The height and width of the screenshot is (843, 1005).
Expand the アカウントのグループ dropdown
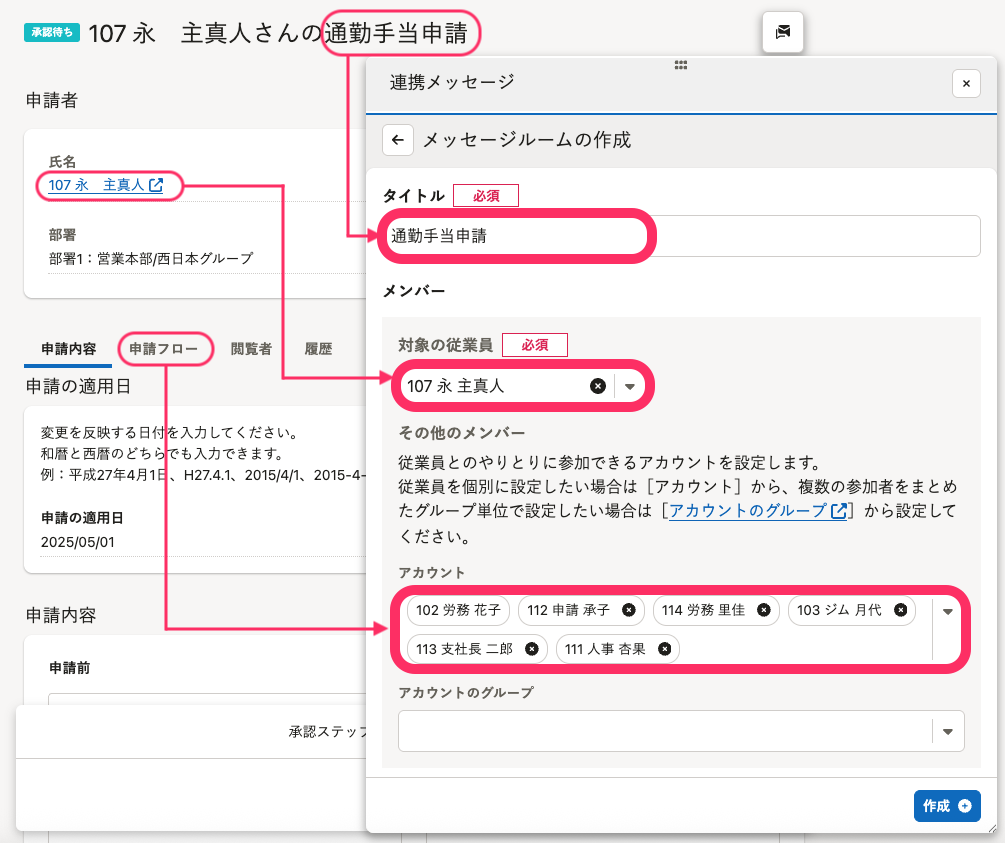(x=947, y=732)
